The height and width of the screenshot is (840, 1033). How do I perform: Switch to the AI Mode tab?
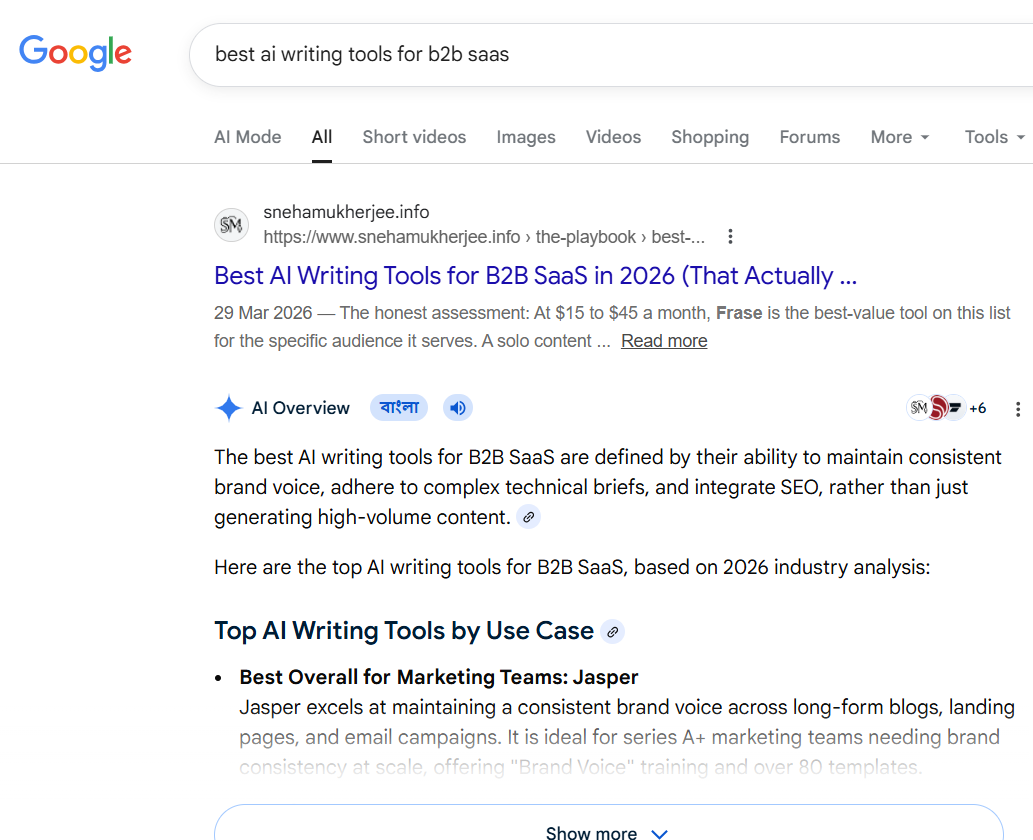[248, 137]
